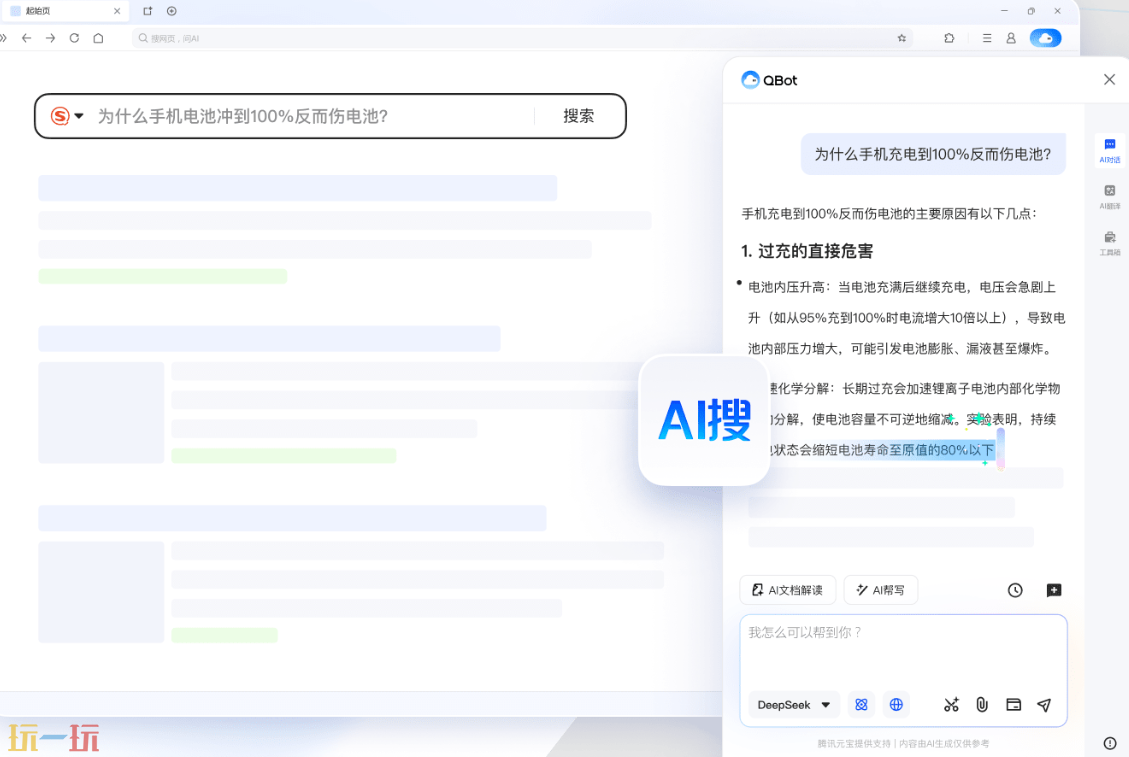The width and height of the screenshot is (1129, 757).
Task: Bookmark page with the star icon
Action: point(902,38)
